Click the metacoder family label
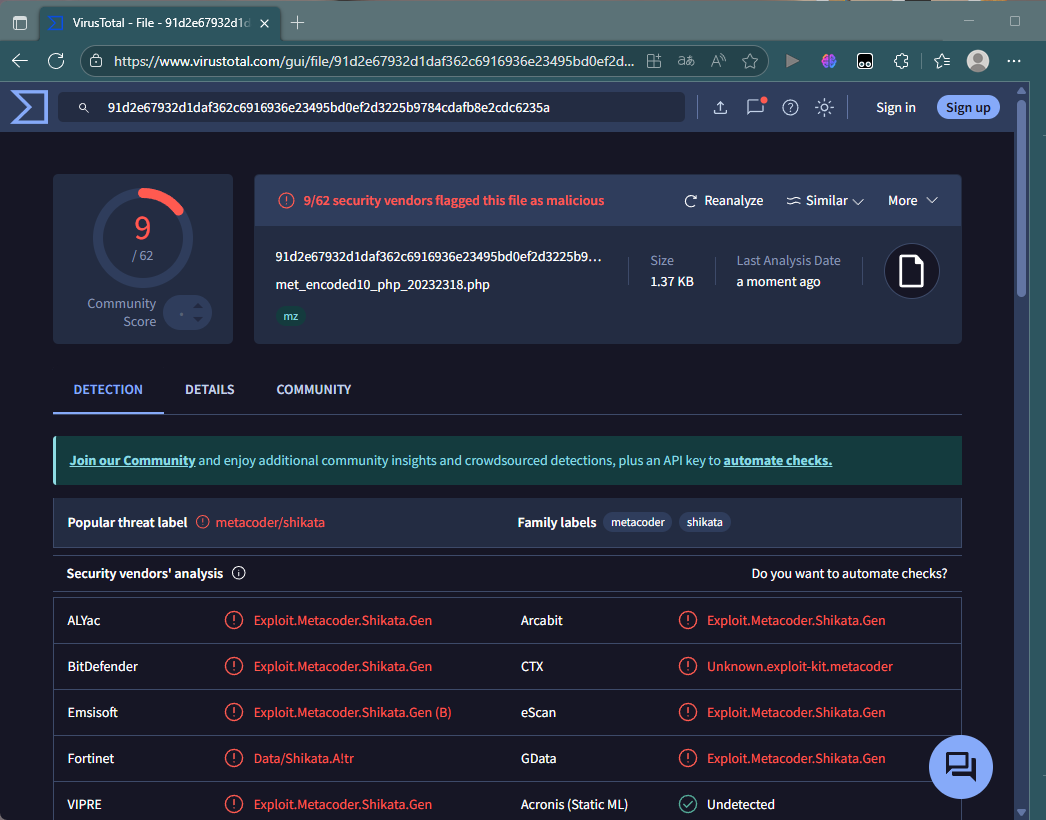Viewport: 1046px width, 820px height. (638, 522)
